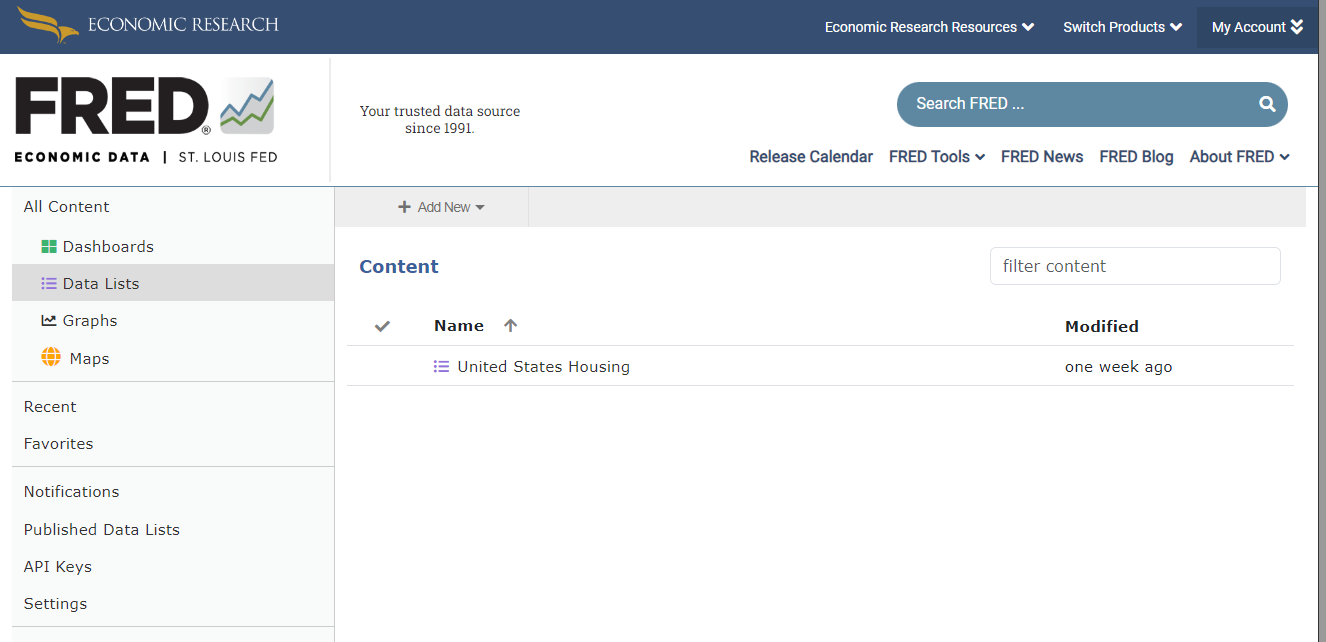Viewport: 1326px width, 642px height.
Task: Click the select-all checkmark header
Action: click(x=382, y=326)
